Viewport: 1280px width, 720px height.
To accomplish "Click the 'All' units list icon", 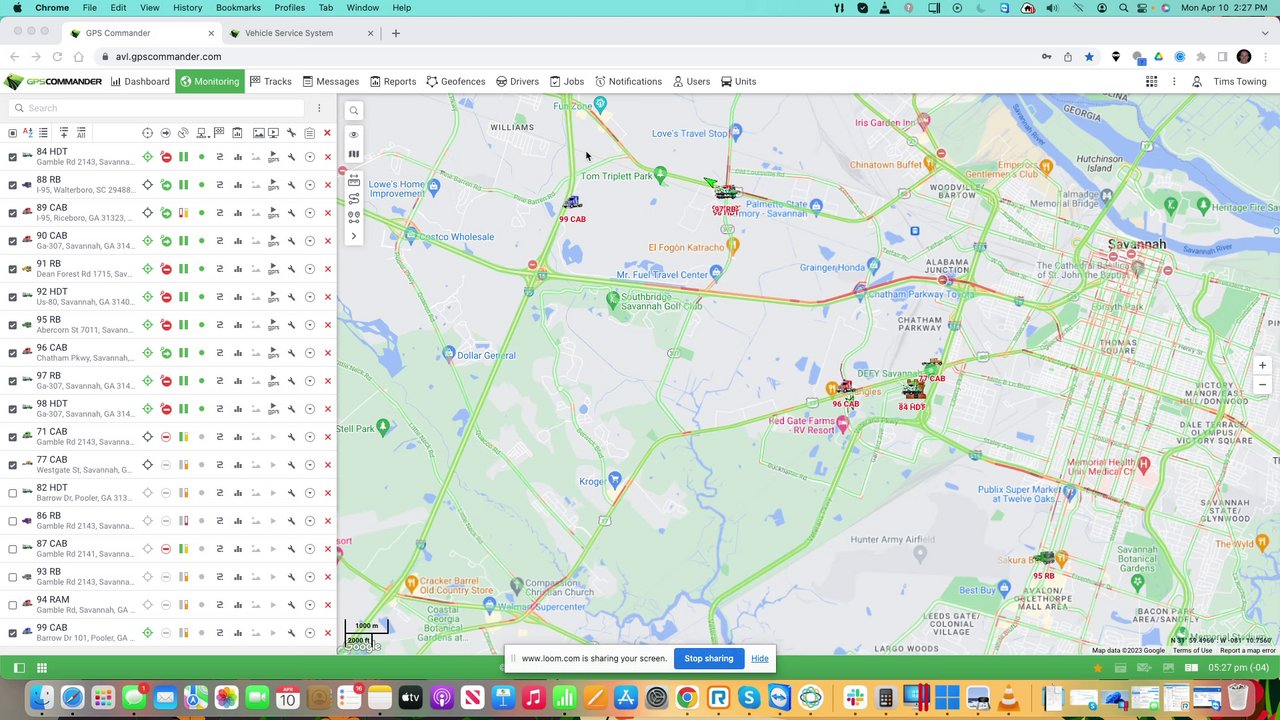I will 81,133.
